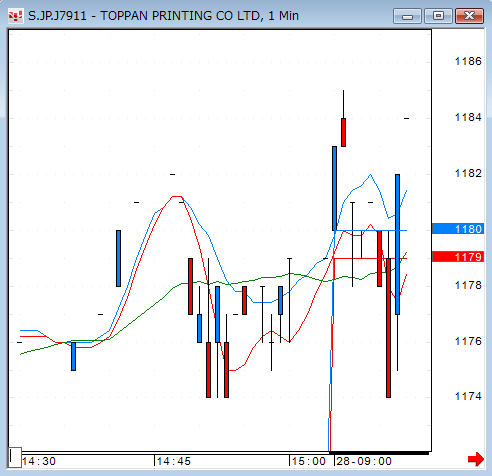The image size is (492, 476).
Task: Click the 28-09:00 session start marker
Action: 364,461
